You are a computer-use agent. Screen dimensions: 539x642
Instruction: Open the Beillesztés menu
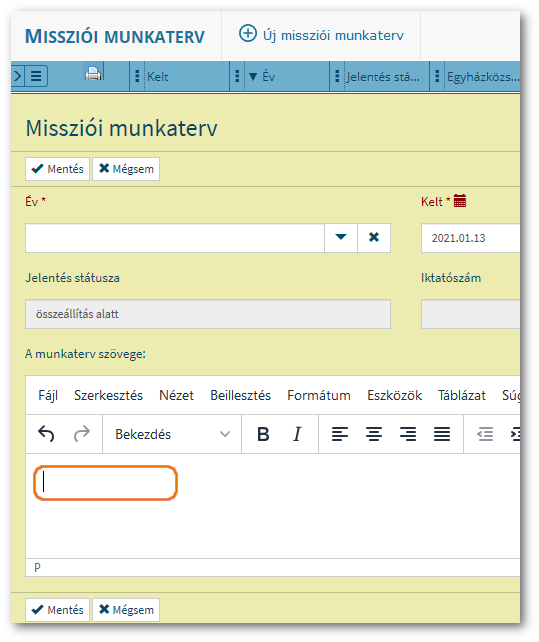(240, 396)
